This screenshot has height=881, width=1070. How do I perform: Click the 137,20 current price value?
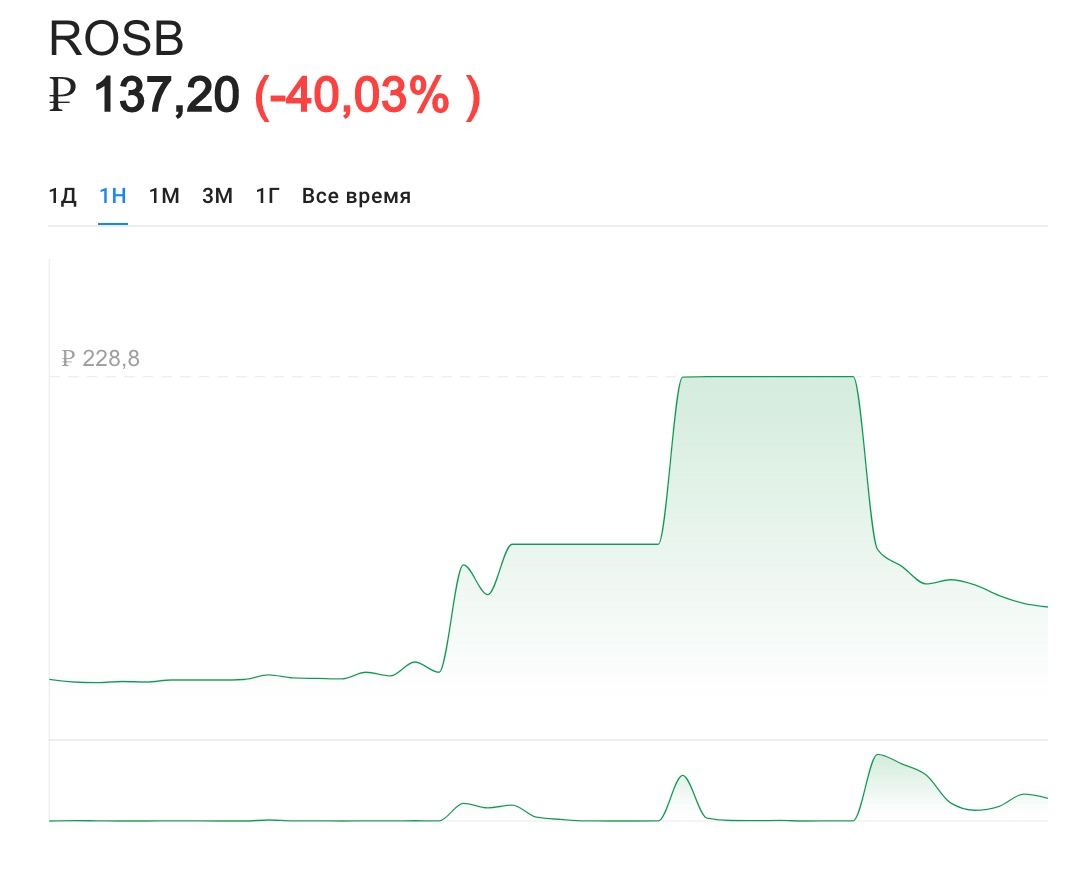pyautogui.click(x=167, y=96)
